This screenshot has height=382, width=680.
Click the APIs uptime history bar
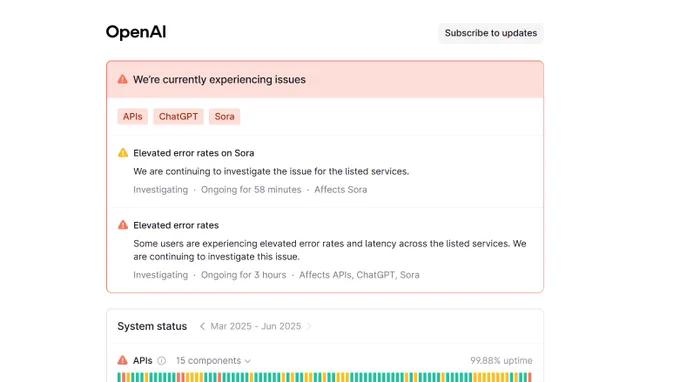[x=324, y=377]
